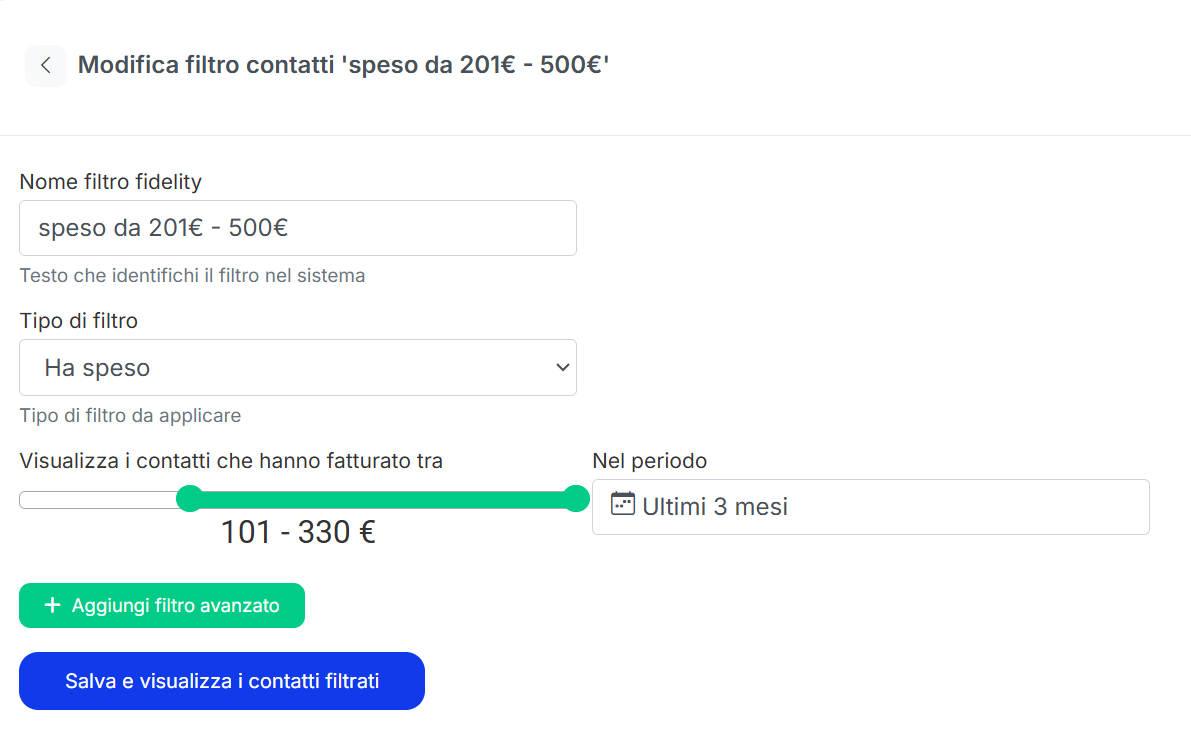1191x745 pixels.
Task: Click the Modifica filtro contatti page title
Action: [344, 64]
